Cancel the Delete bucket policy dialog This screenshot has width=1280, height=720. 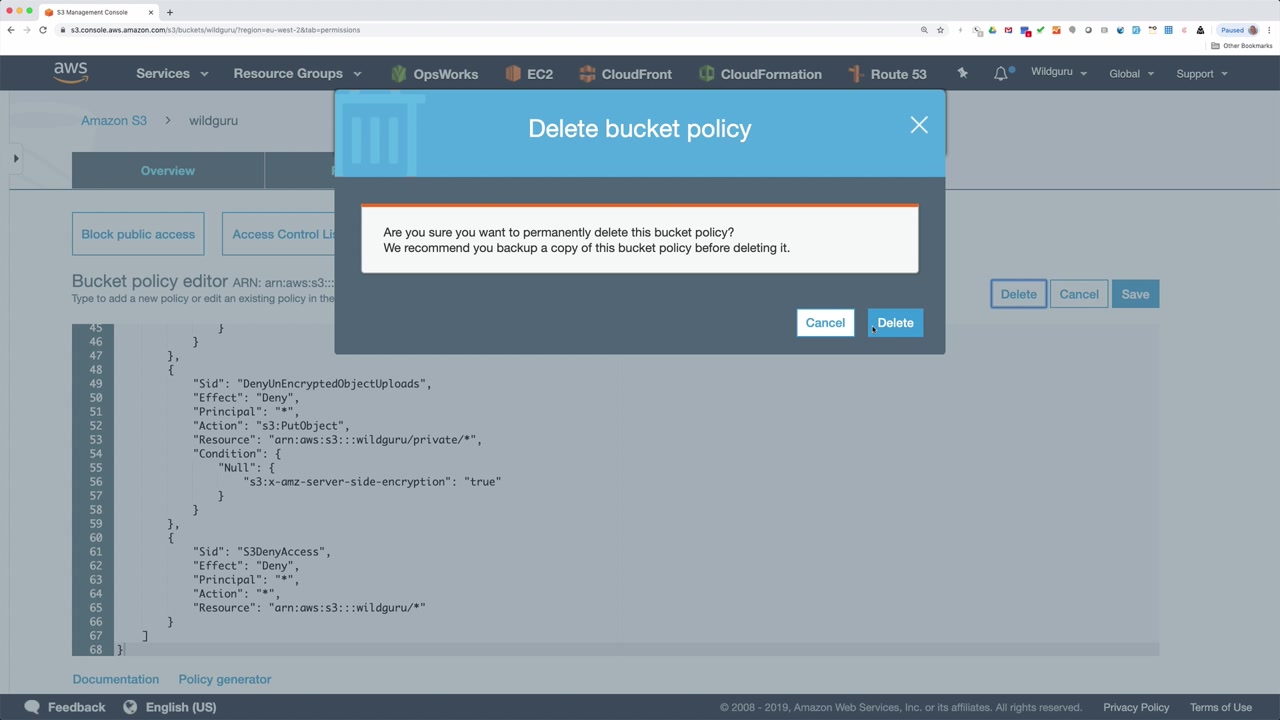click(x=825, y=323)
